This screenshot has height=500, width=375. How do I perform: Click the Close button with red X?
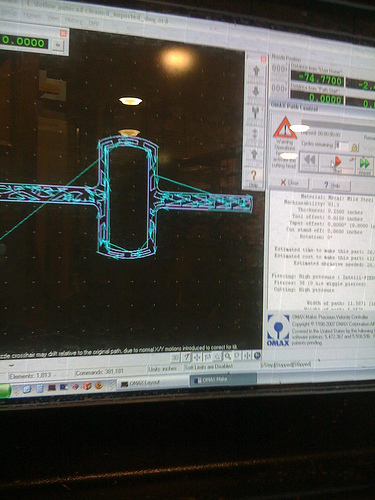tap(289, 183)
